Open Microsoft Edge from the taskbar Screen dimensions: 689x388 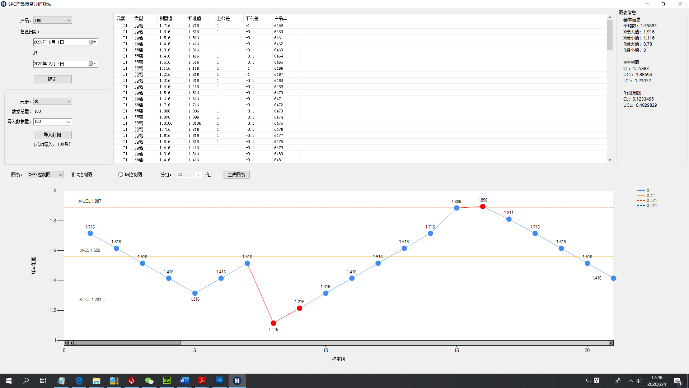(79, 381)
